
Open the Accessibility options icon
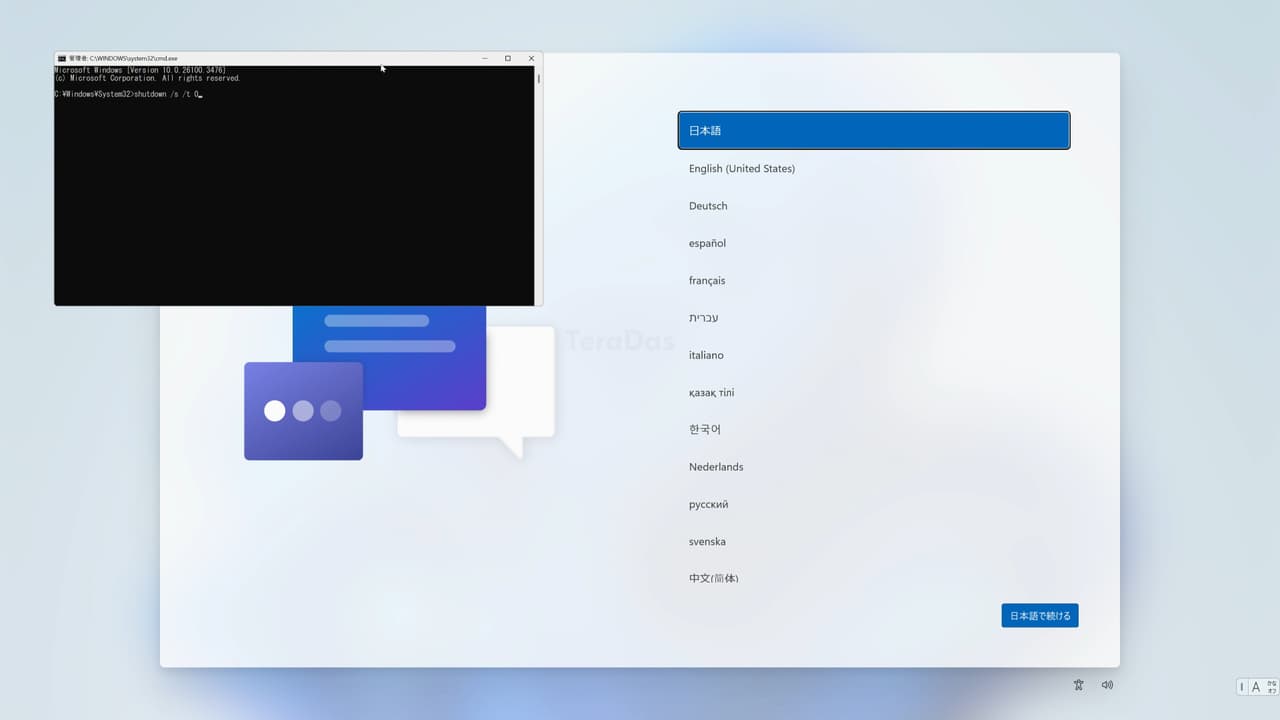pyautogui.click(x=1078, y=685)
